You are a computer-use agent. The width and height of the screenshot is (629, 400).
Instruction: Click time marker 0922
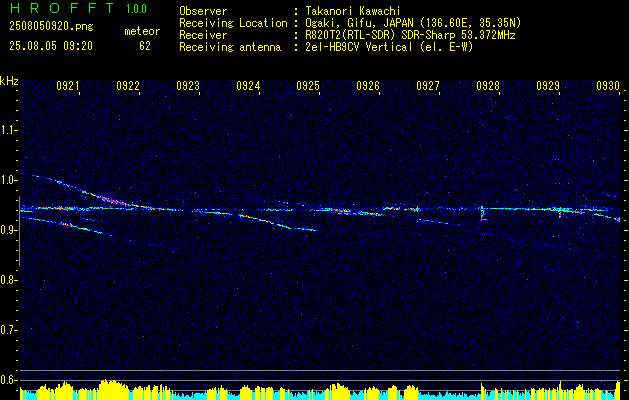tap(128, 85)
